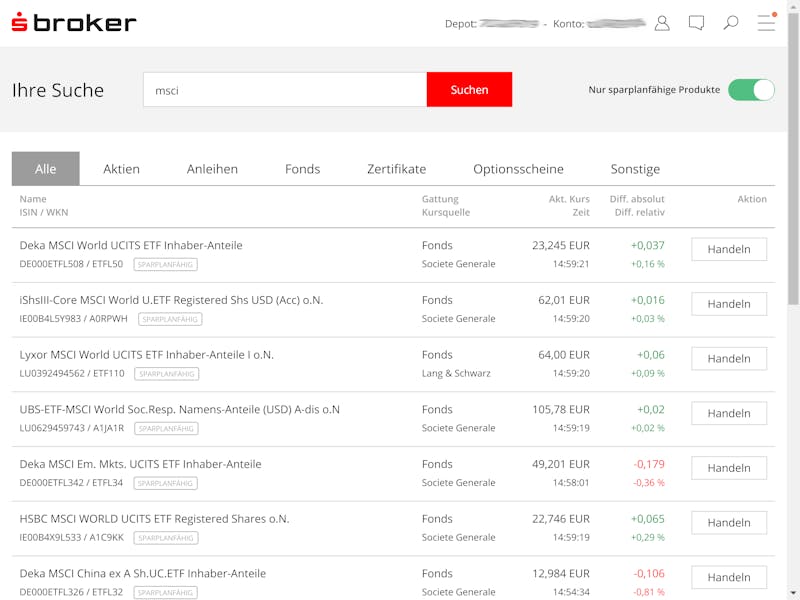The image size is (800, 600).
Task: Click ISIN text IE00B4L5Y983 / A0RPWH
Action: [x=73, y=318]
